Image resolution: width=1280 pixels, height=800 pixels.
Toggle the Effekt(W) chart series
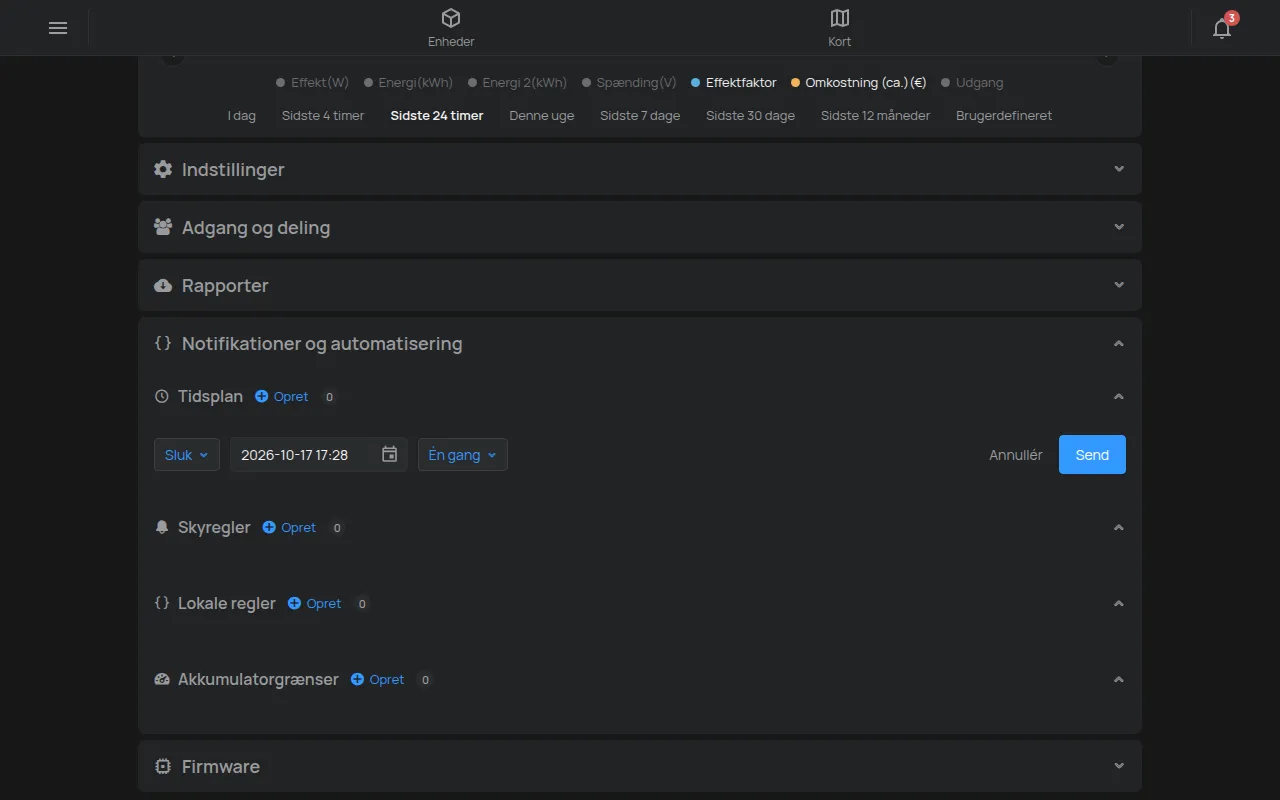(x=312, y=83)
